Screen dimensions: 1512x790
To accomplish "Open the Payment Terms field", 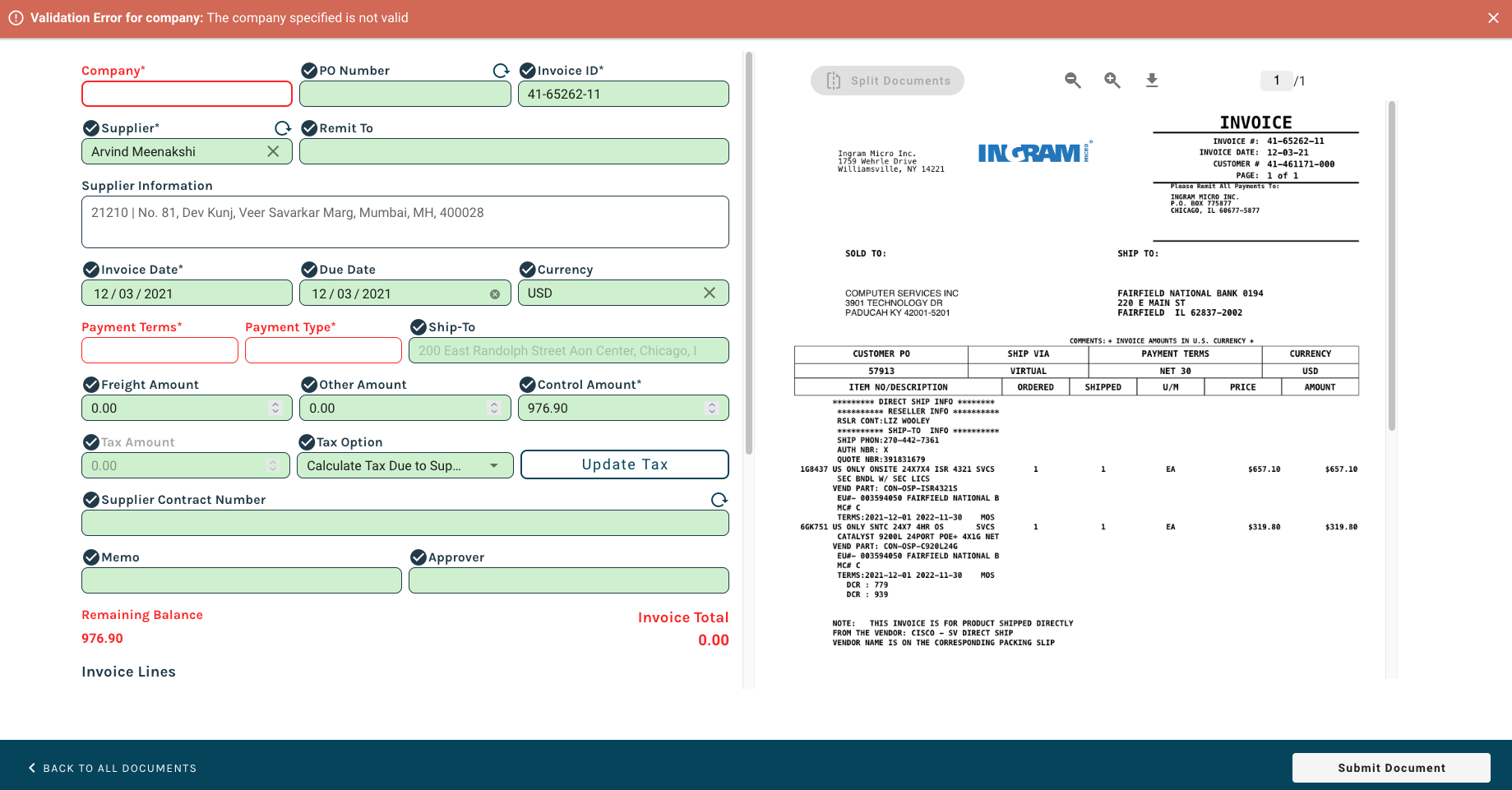I will [160, 350].
